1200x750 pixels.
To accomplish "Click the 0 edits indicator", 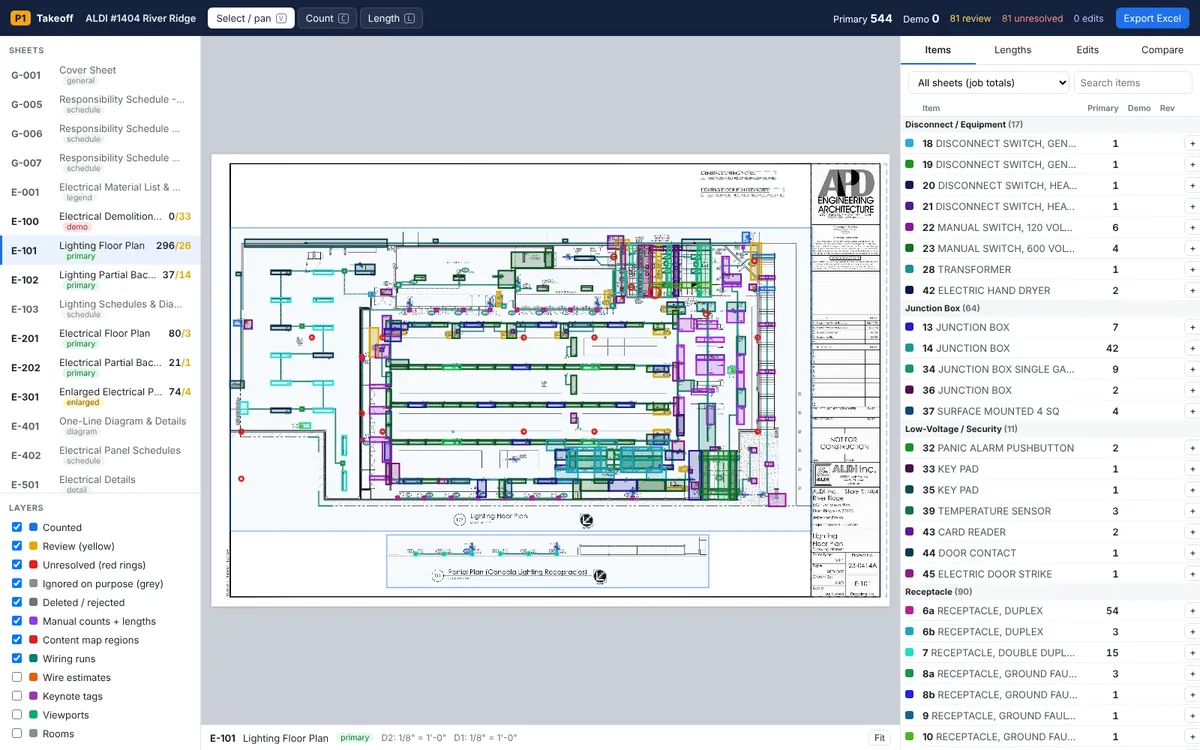I will pyautogui.click(x=1090, y=18).
